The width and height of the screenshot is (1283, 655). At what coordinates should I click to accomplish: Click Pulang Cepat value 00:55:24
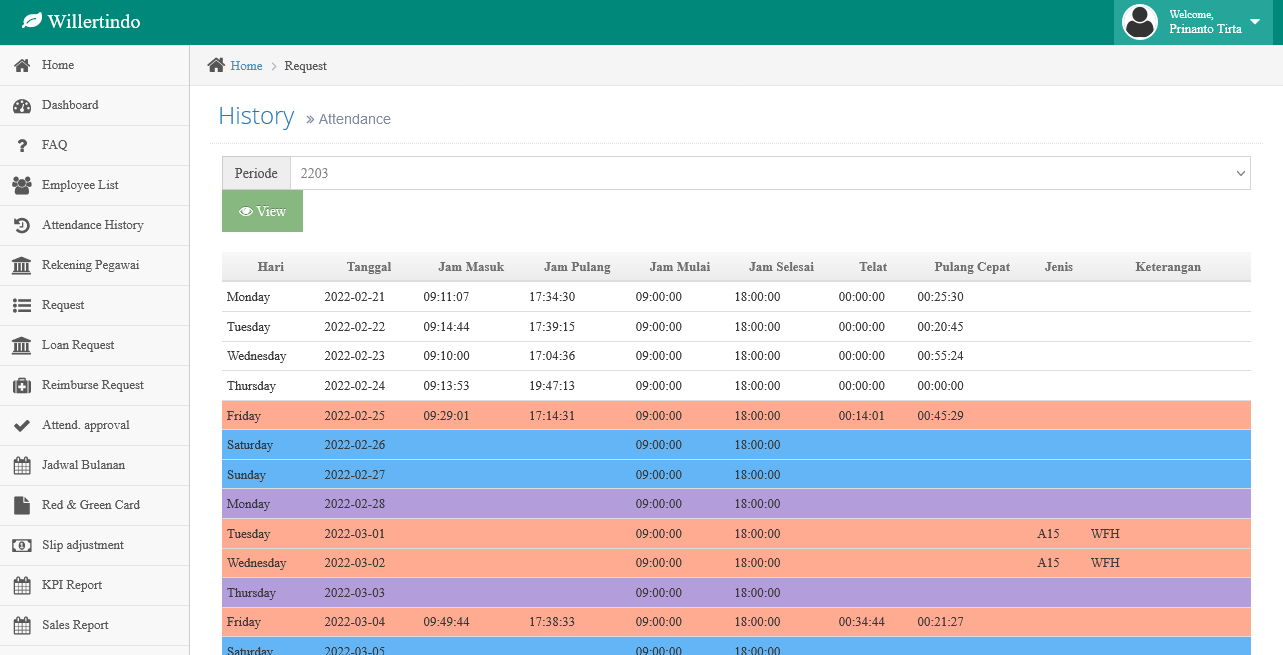(940, 356)
